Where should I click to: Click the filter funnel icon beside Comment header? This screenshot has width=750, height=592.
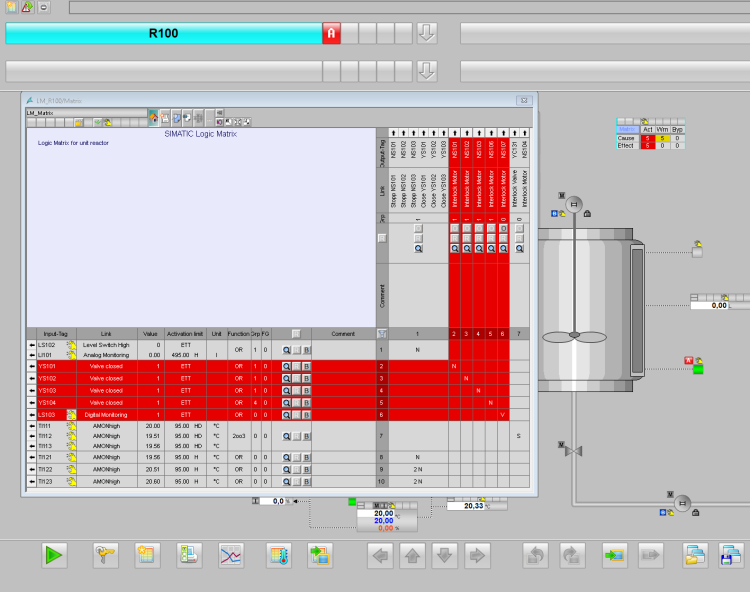[x=382, y=334]
